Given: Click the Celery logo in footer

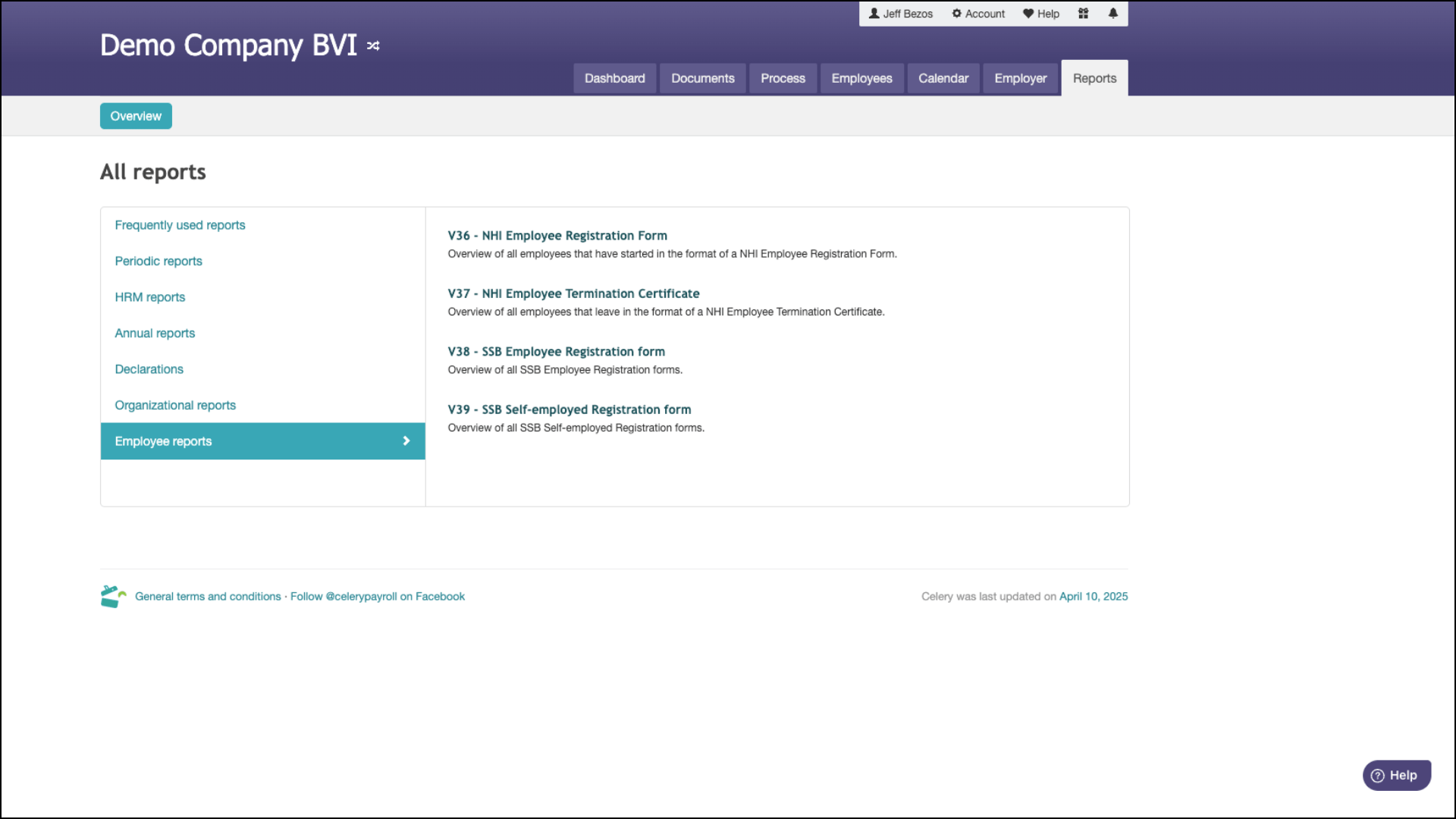Looking at the screenshot, I should coord(113,596).
